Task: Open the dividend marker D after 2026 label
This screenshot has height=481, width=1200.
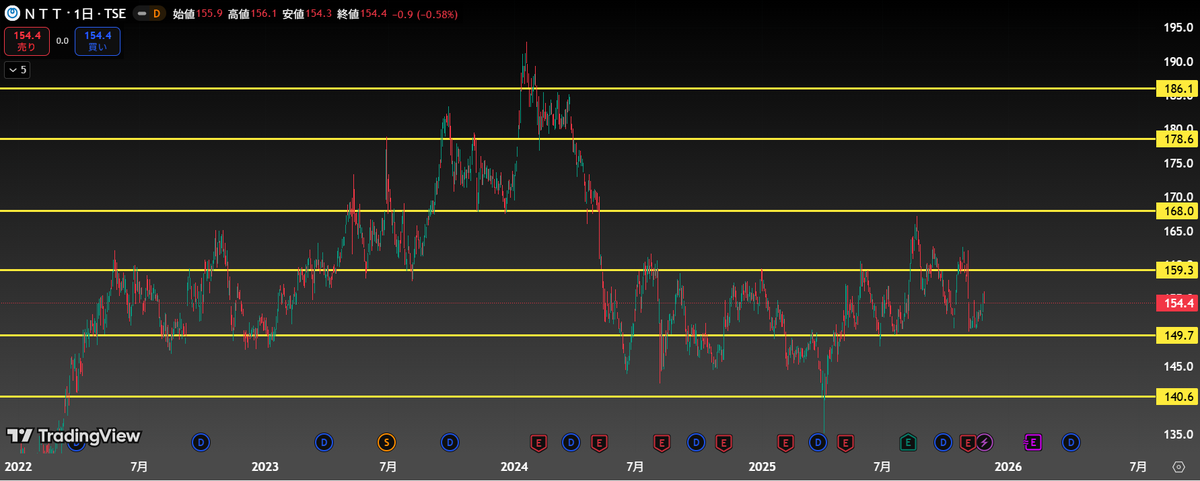Action: click(x=1071, y=441)
